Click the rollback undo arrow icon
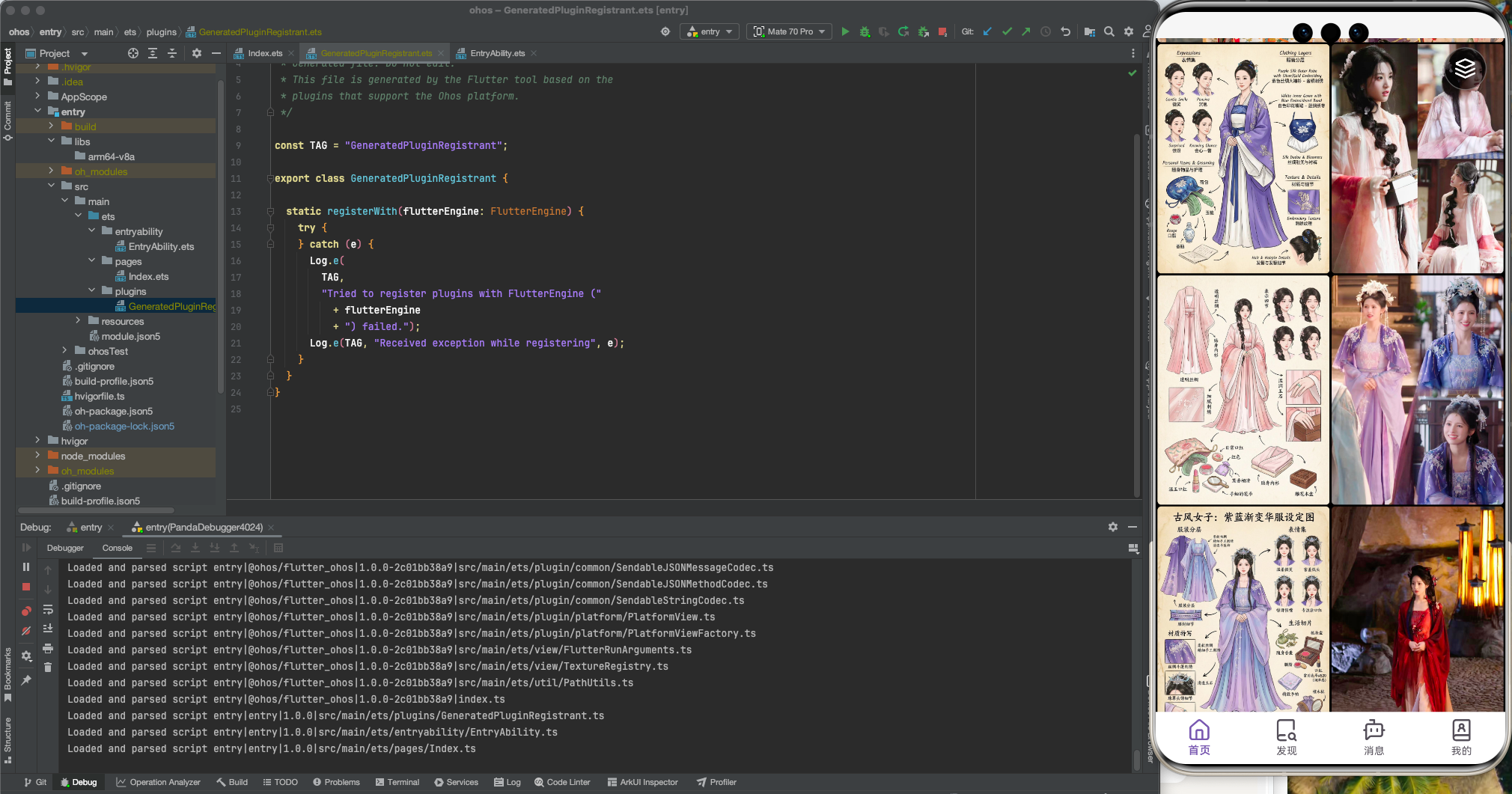Screen dimensions: 1512x794 tap(1065, 31)
